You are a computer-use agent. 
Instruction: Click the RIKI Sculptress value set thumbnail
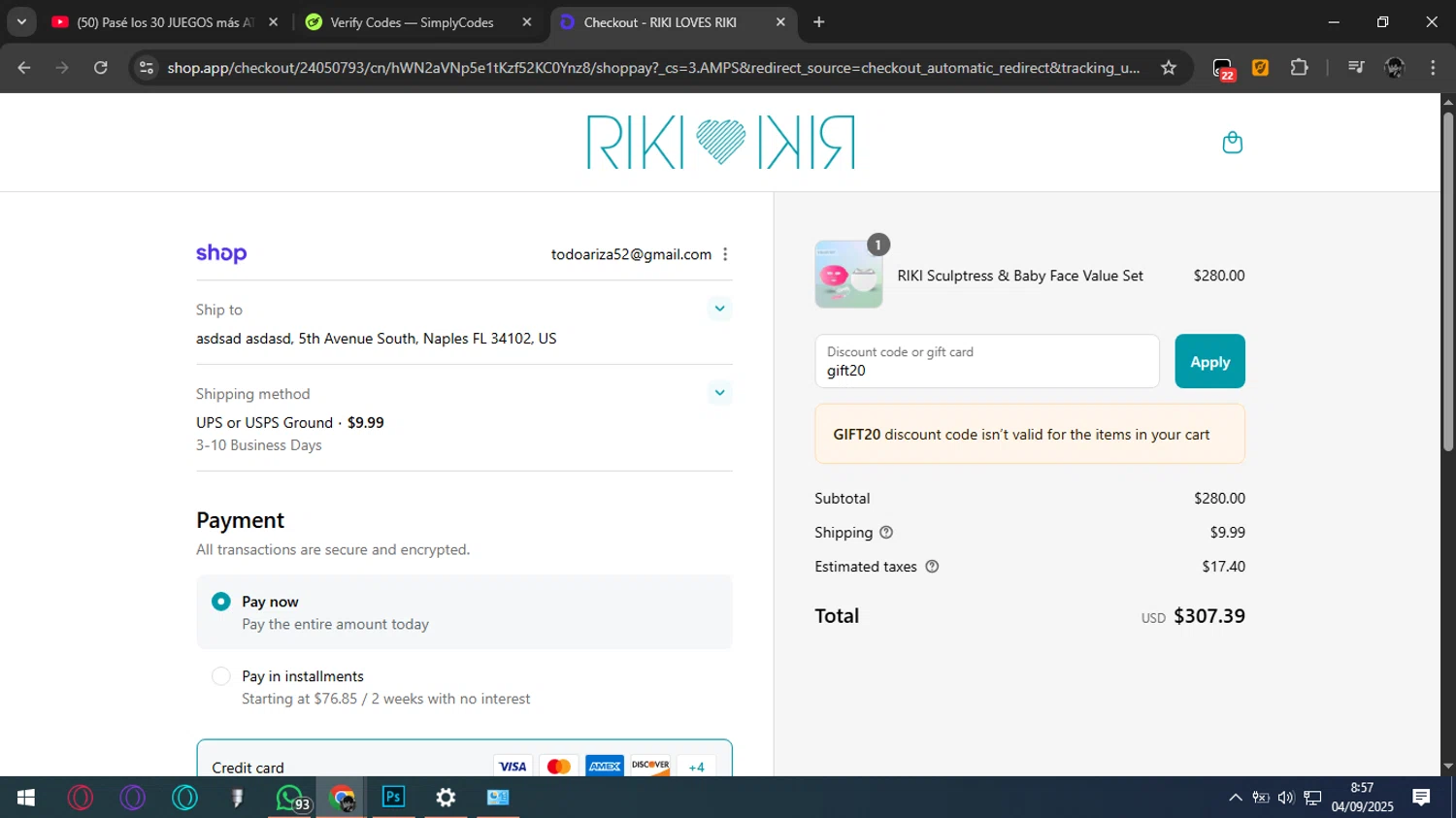pos(848,275)
